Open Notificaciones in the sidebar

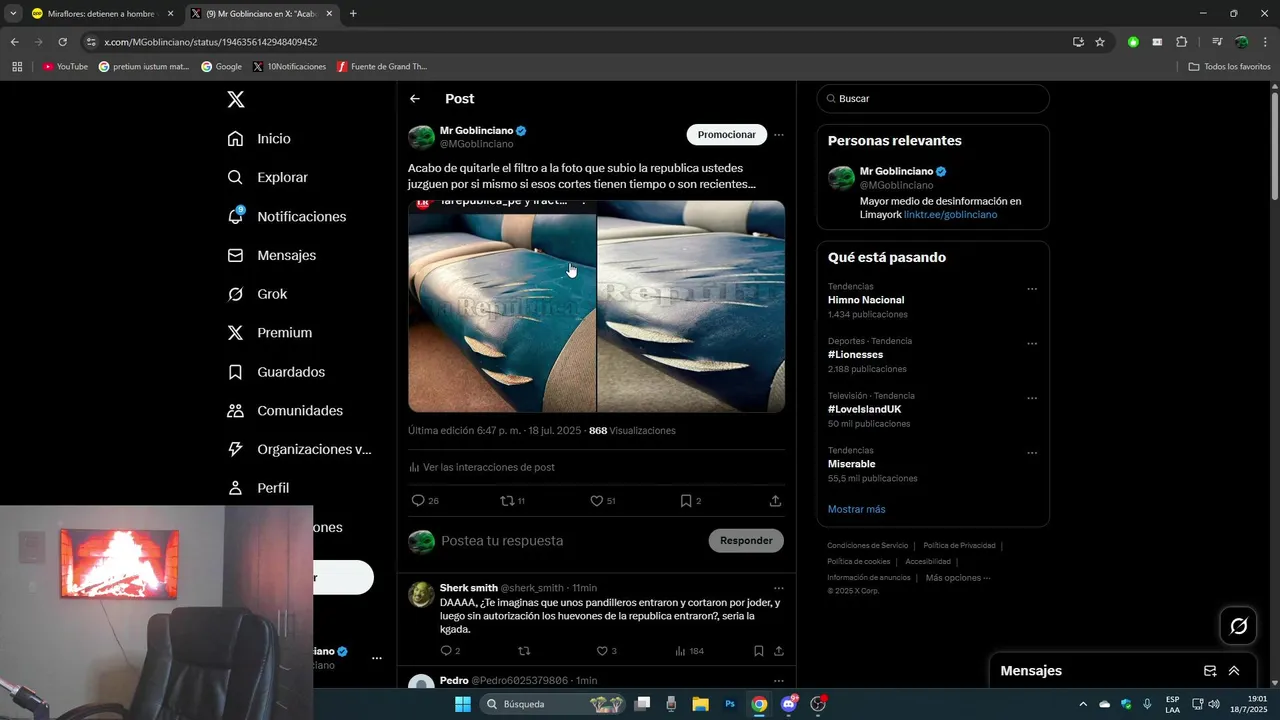pyautogui.click(x=286, y=217)
